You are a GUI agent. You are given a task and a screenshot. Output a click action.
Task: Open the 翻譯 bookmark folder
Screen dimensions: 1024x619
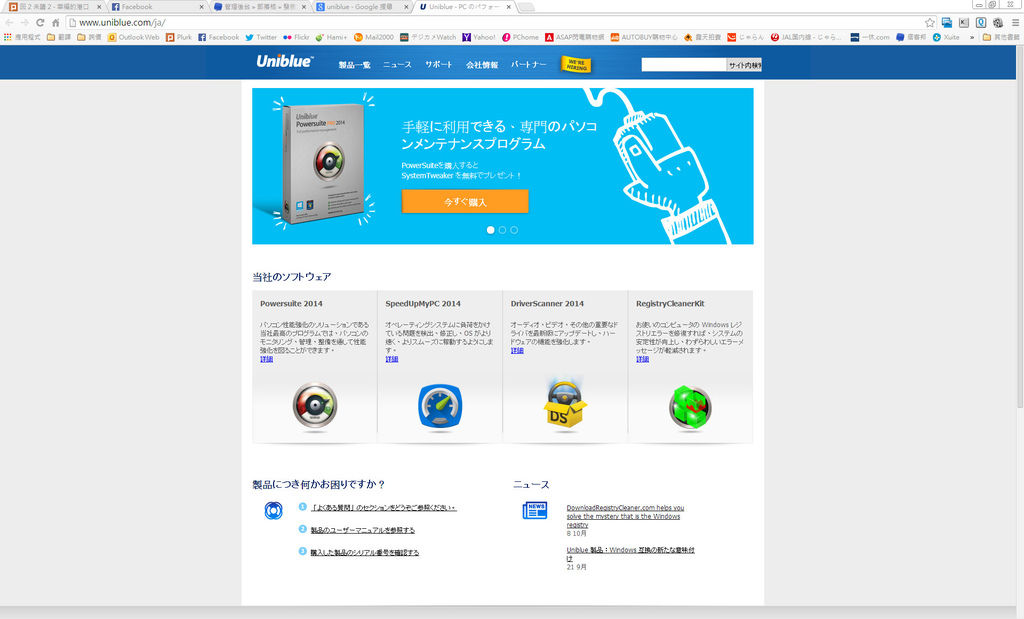59,37
